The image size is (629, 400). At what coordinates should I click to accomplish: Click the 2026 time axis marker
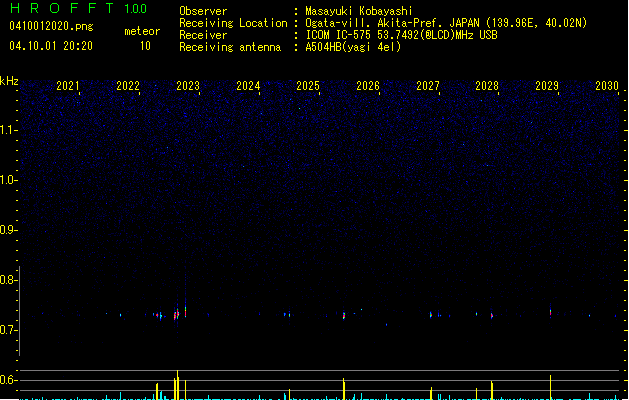(x=368, y=86)
